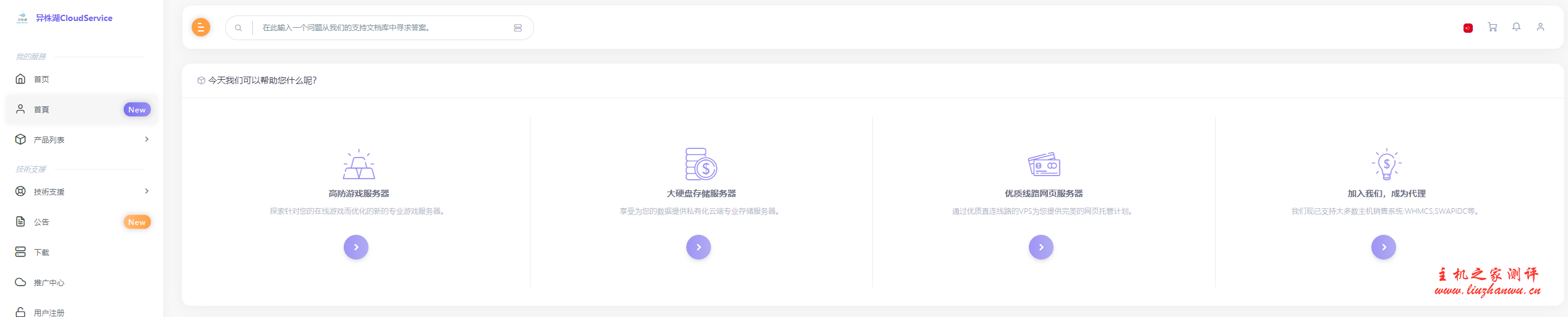Open the notifications bell

[x=1516, y=27]
